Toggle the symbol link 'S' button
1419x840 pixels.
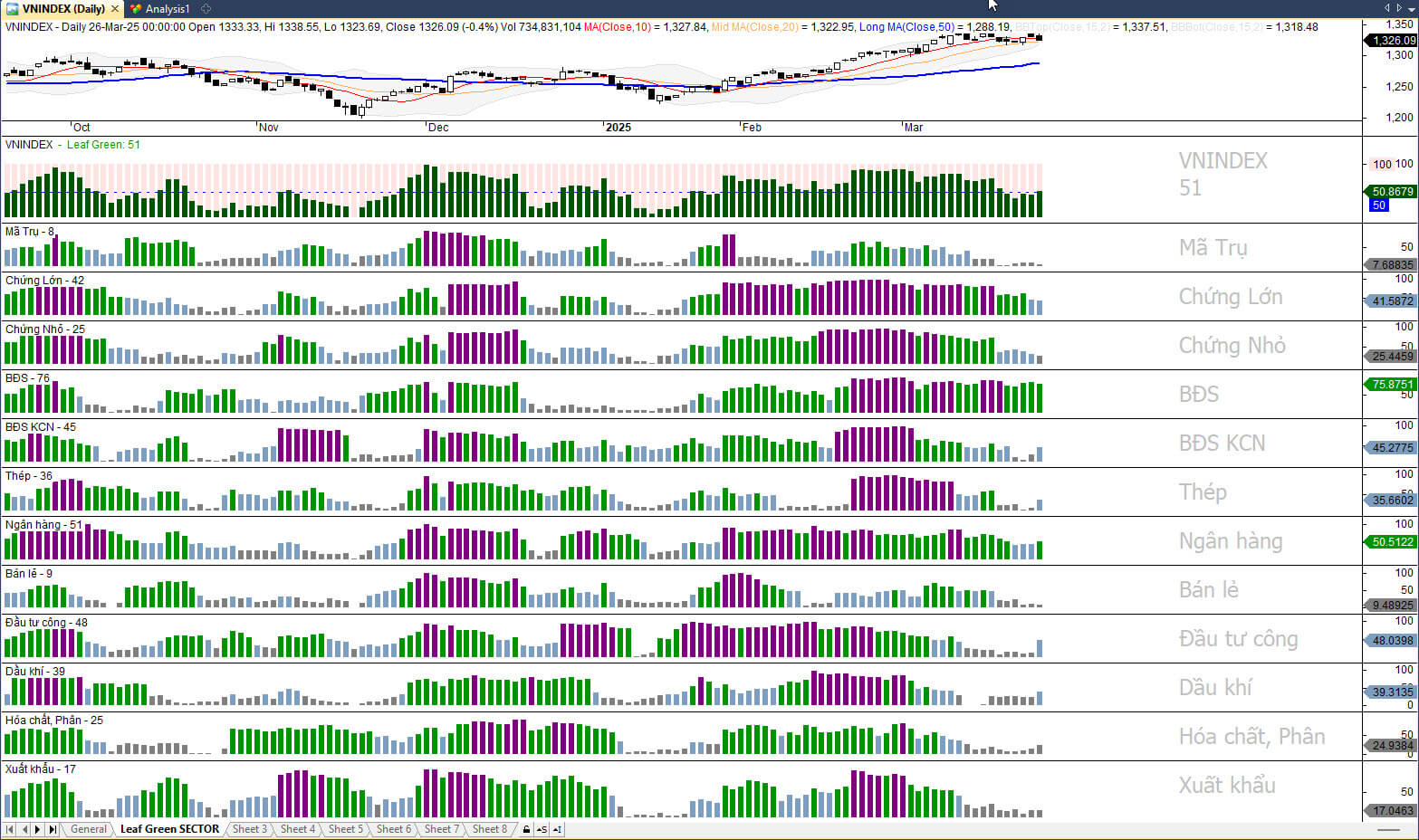point(542,829)
